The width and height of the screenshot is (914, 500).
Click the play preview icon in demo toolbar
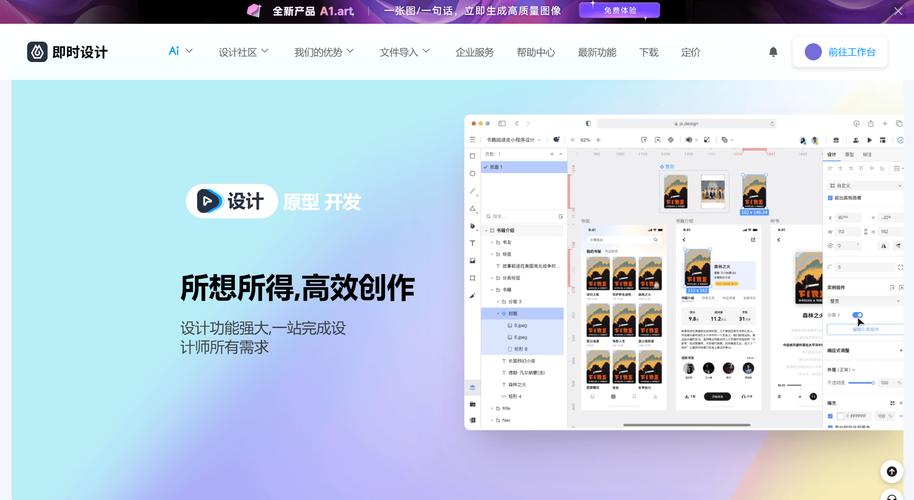[x=869, y=140]
